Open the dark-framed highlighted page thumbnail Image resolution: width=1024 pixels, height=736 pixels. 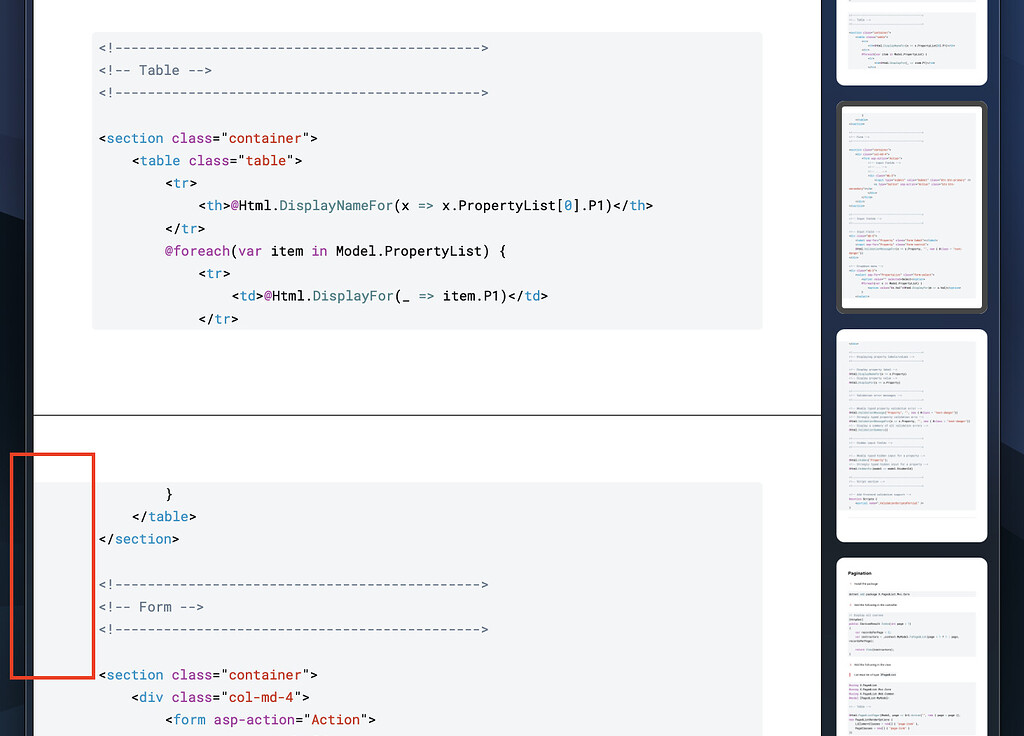pos(910,206)
